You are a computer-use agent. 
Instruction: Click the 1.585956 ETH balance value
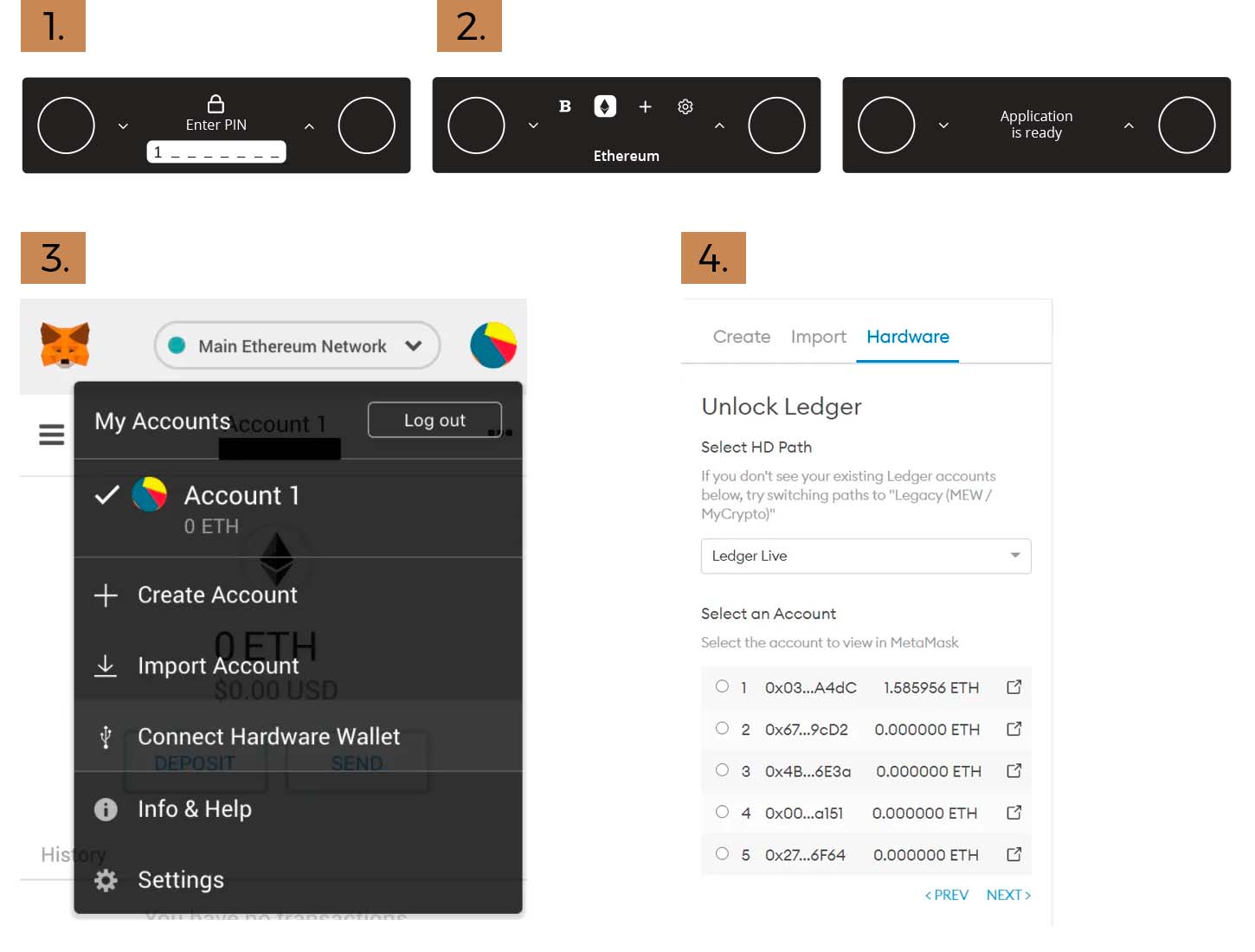[931, 687]
